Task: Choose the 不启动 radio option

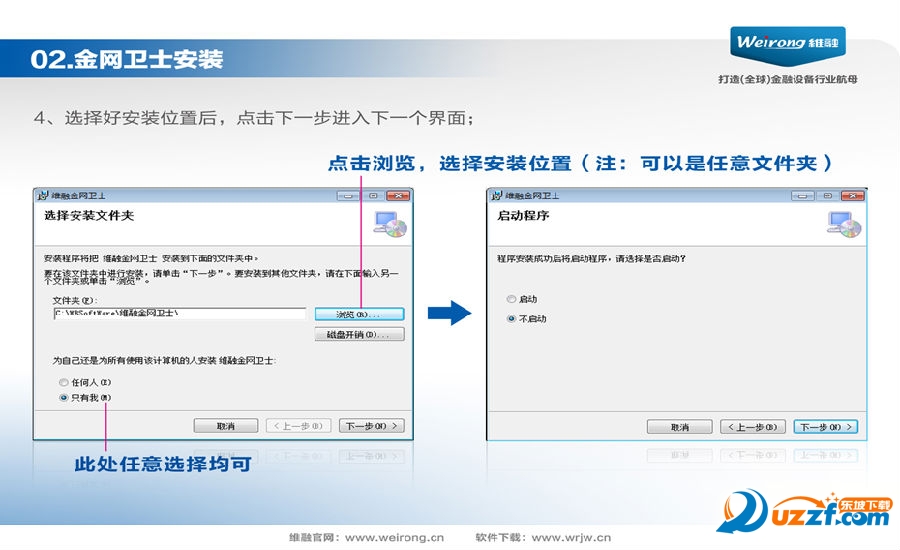Action: point(511,319)
